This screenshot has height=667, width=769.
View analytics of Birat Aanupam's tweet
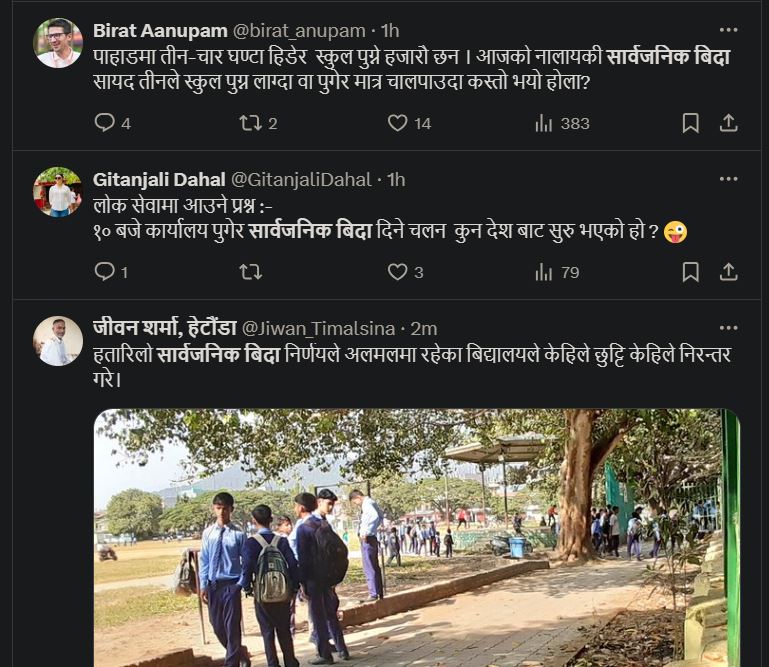coord(545,123)
